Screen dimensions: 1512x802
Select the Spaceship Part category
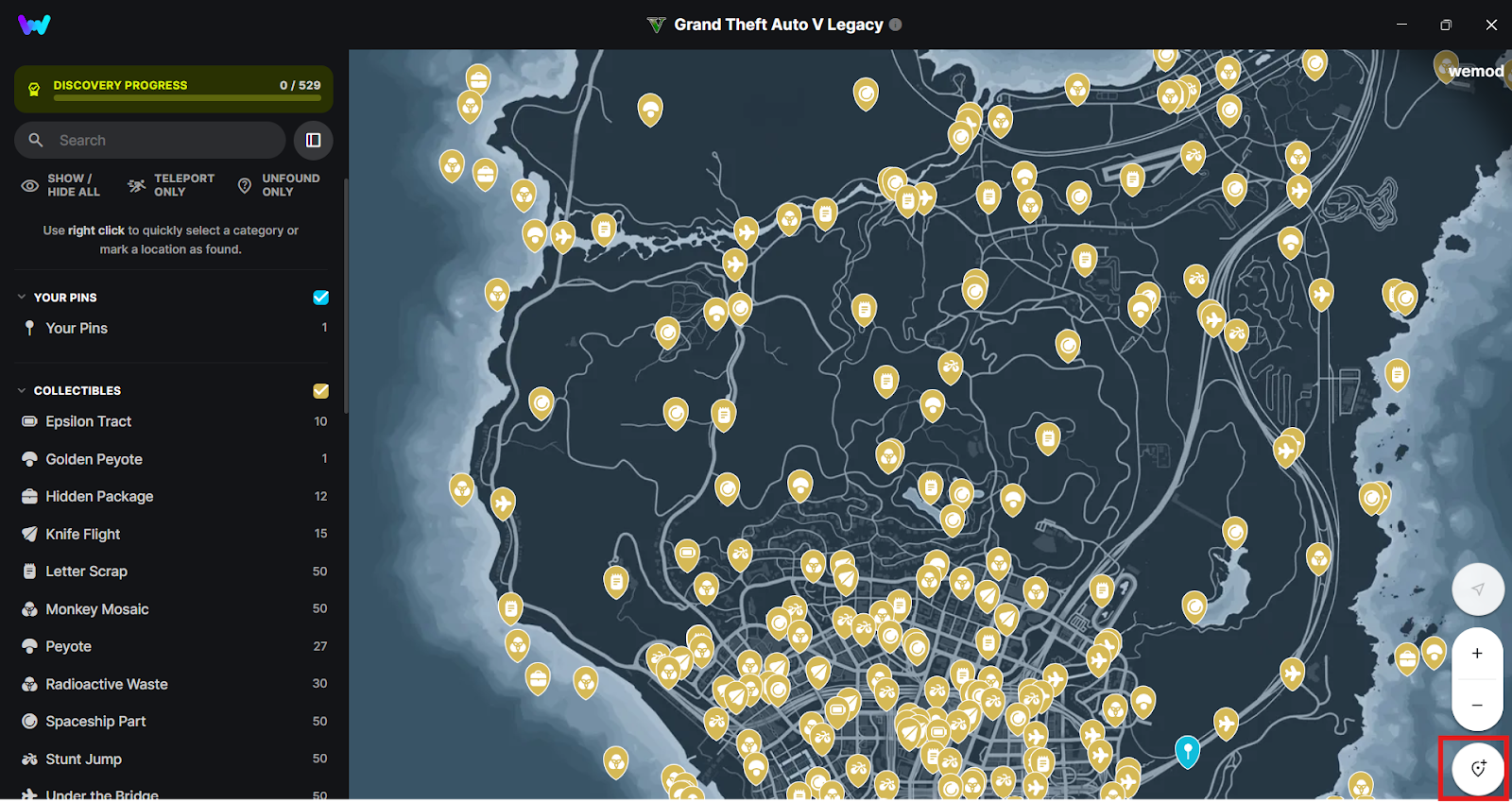tap(174, 722)
